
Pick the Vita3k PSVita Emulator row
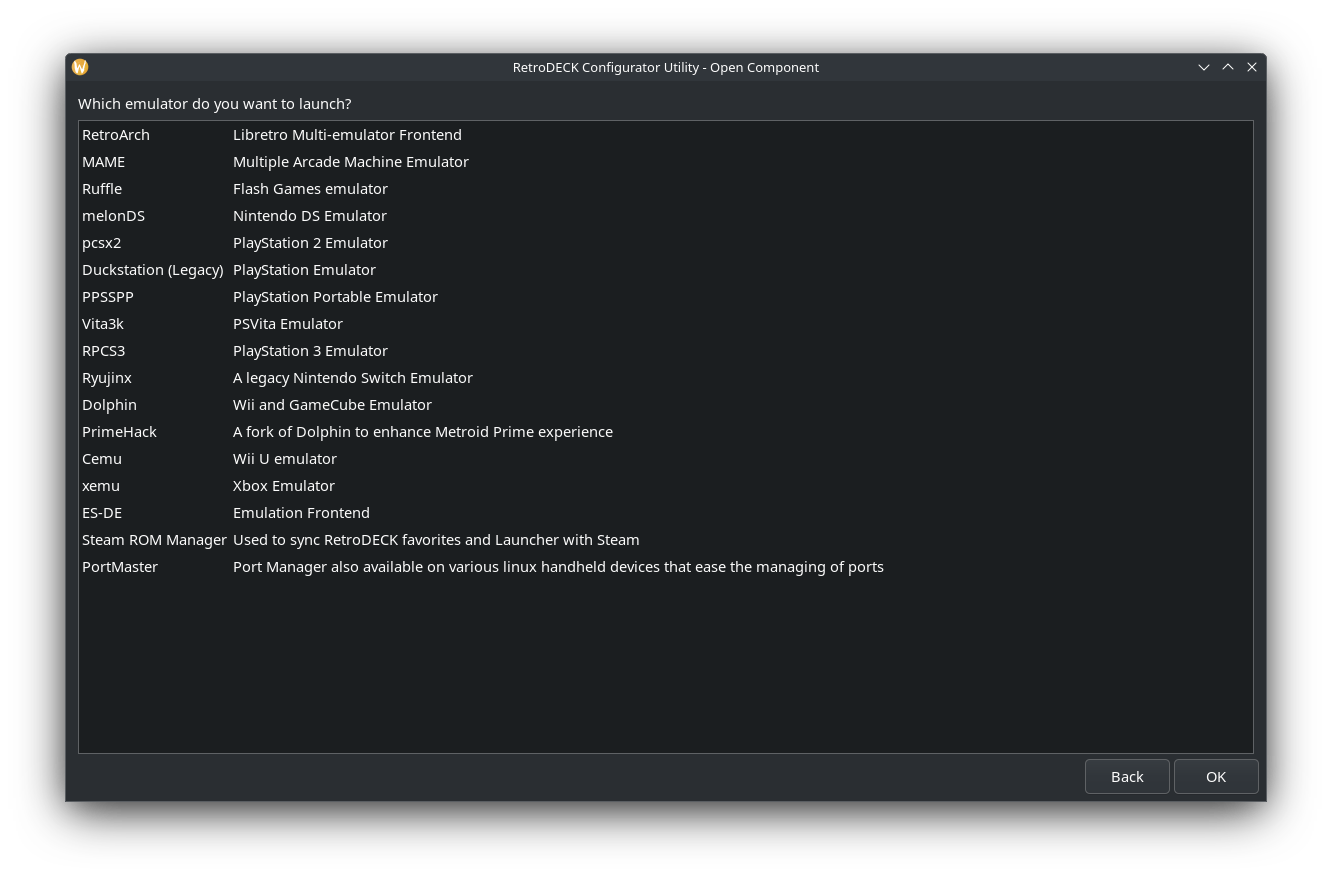[x=103, y=324]
